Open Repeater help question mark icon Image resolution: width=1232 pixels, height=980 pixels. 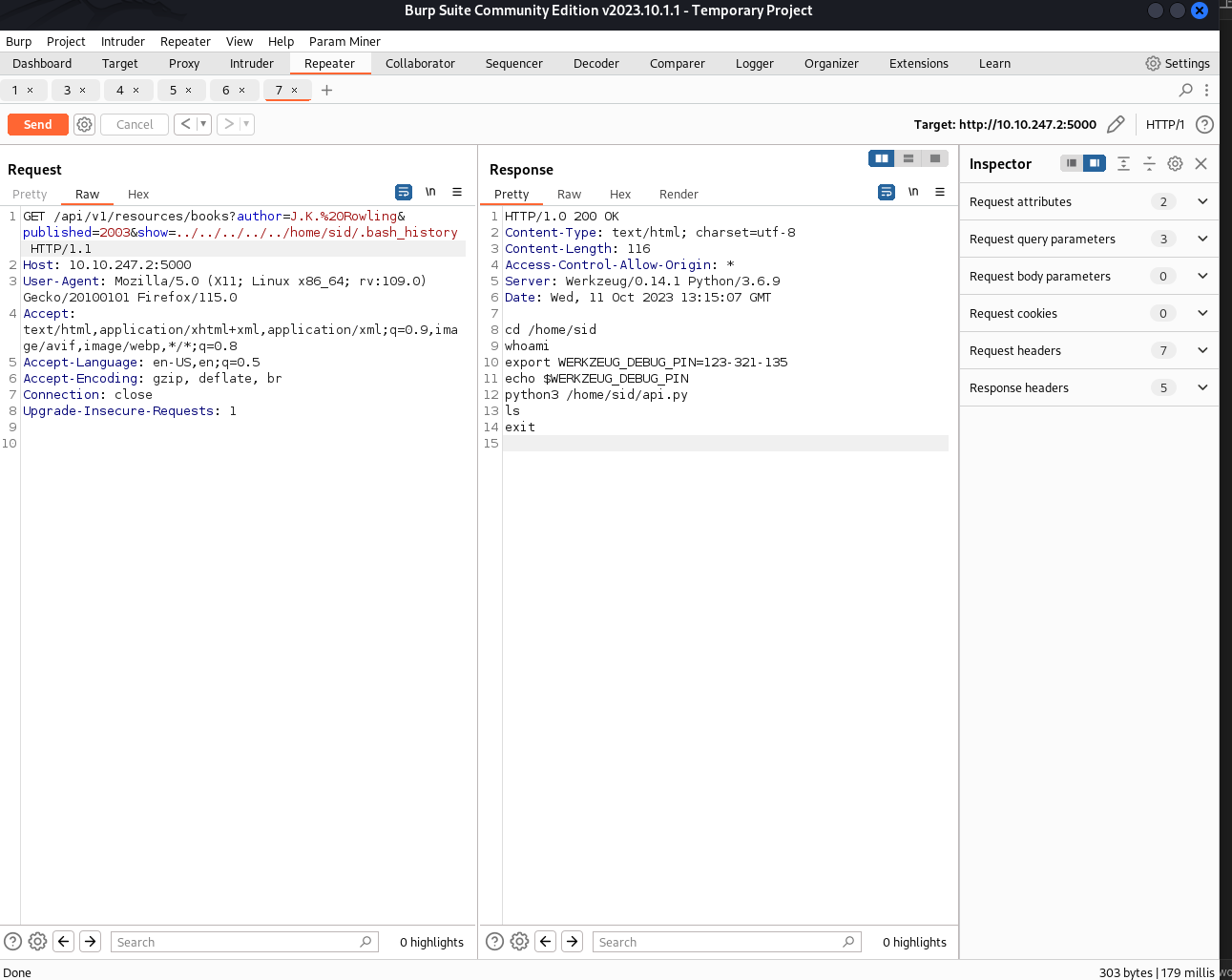click(x=1205, y=125)
